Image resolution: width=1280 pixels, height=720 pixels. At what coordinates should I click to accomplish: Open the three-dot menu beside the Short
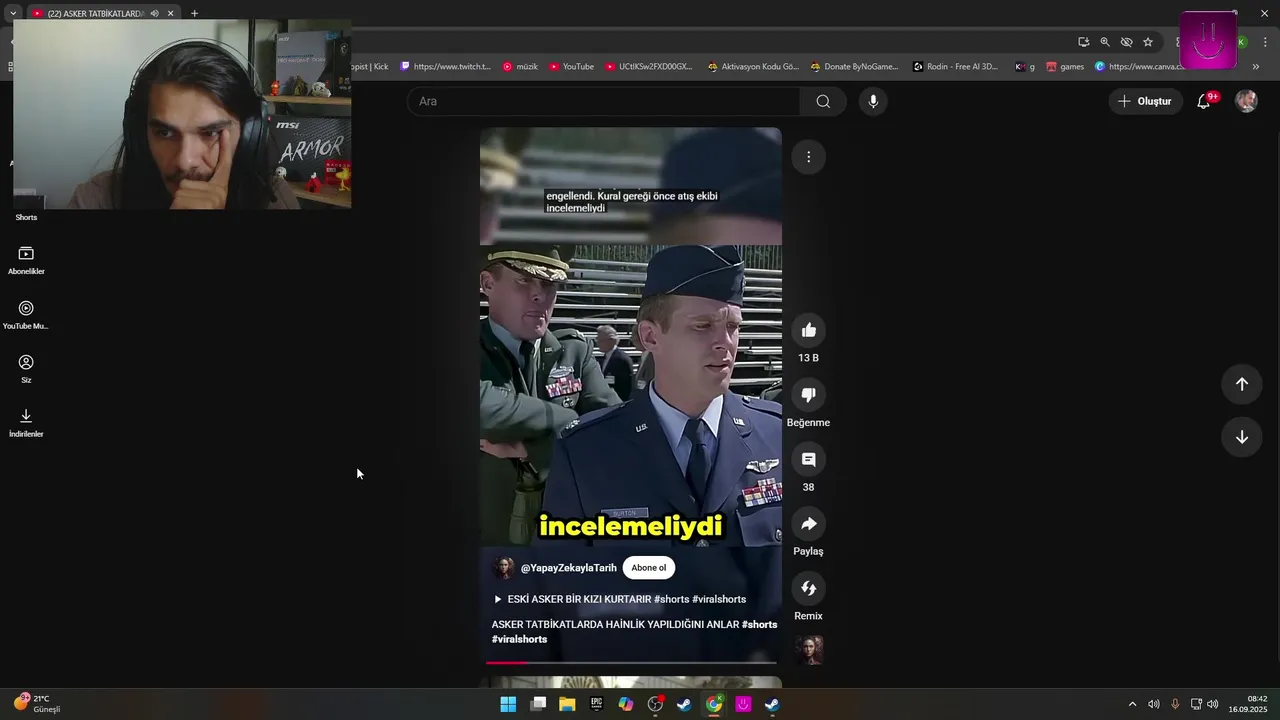pos(808,157)
